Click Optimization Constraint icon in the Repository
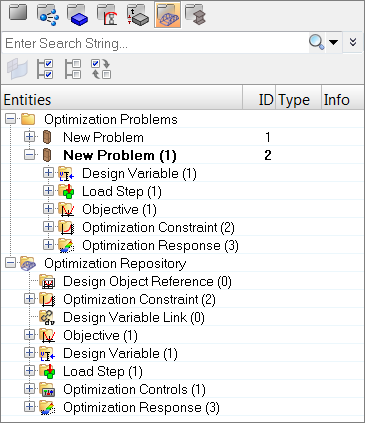The width and height of the screenshot is (365, 423). [47, 299]
